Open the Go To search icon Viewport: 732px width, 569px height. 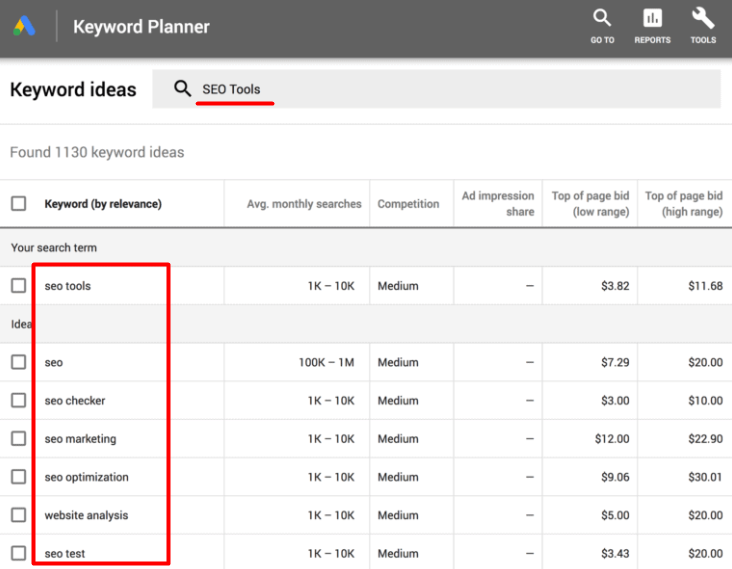pos(602,19)
